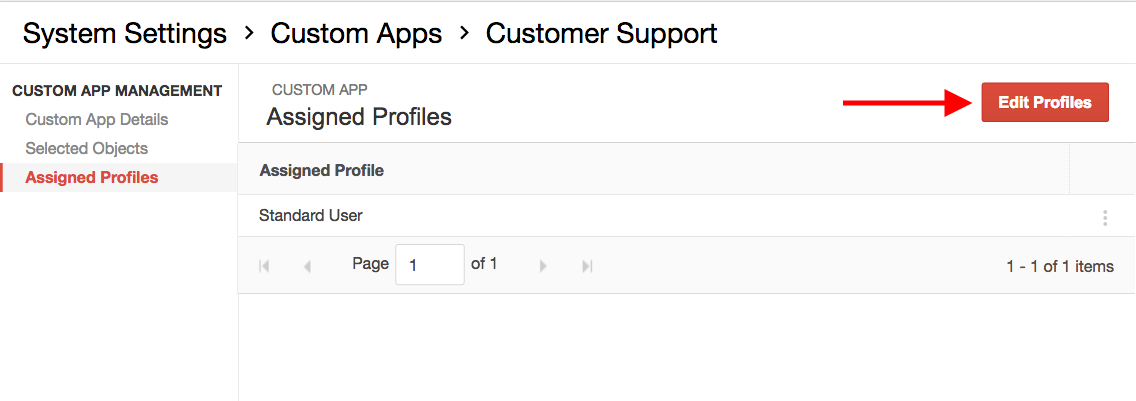Sort by the Assigned Profile column header
The height and width of the screenshot is (401, 1136).
pyautogui.click(x=322, y=171)
